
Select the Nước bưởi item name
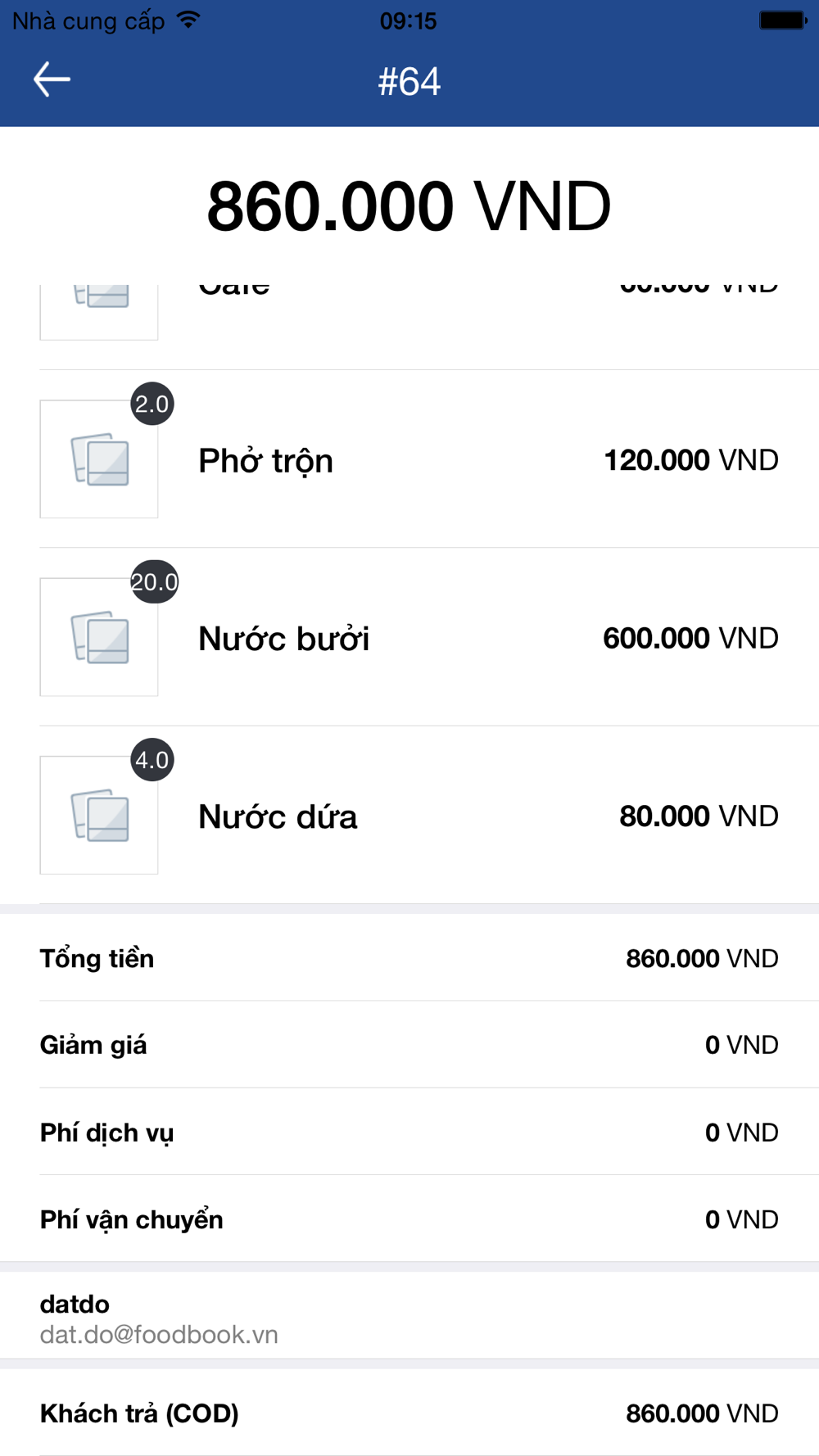283,639
